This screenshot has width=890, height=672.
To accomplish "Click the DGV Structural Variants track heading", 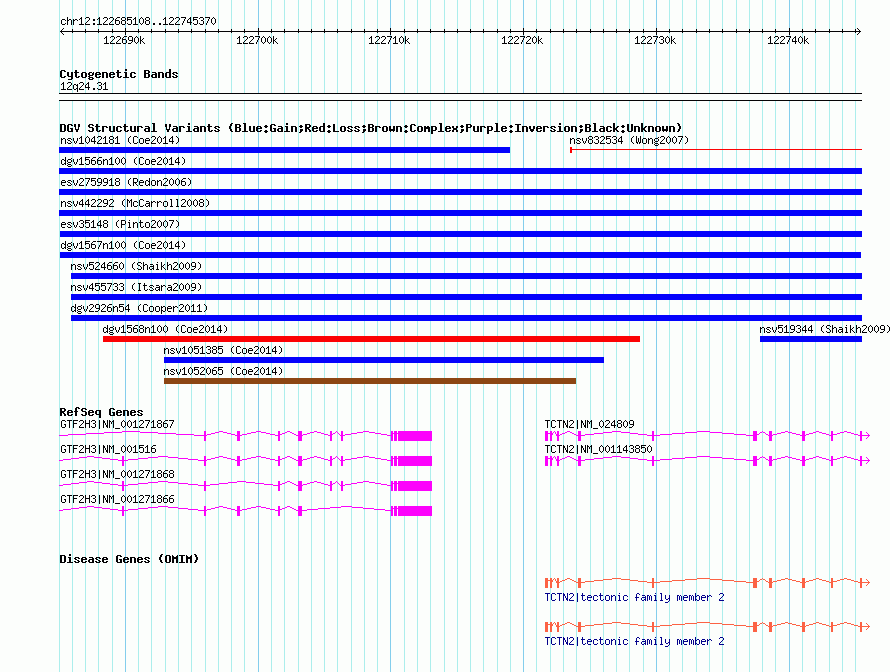I will point(371,128).
